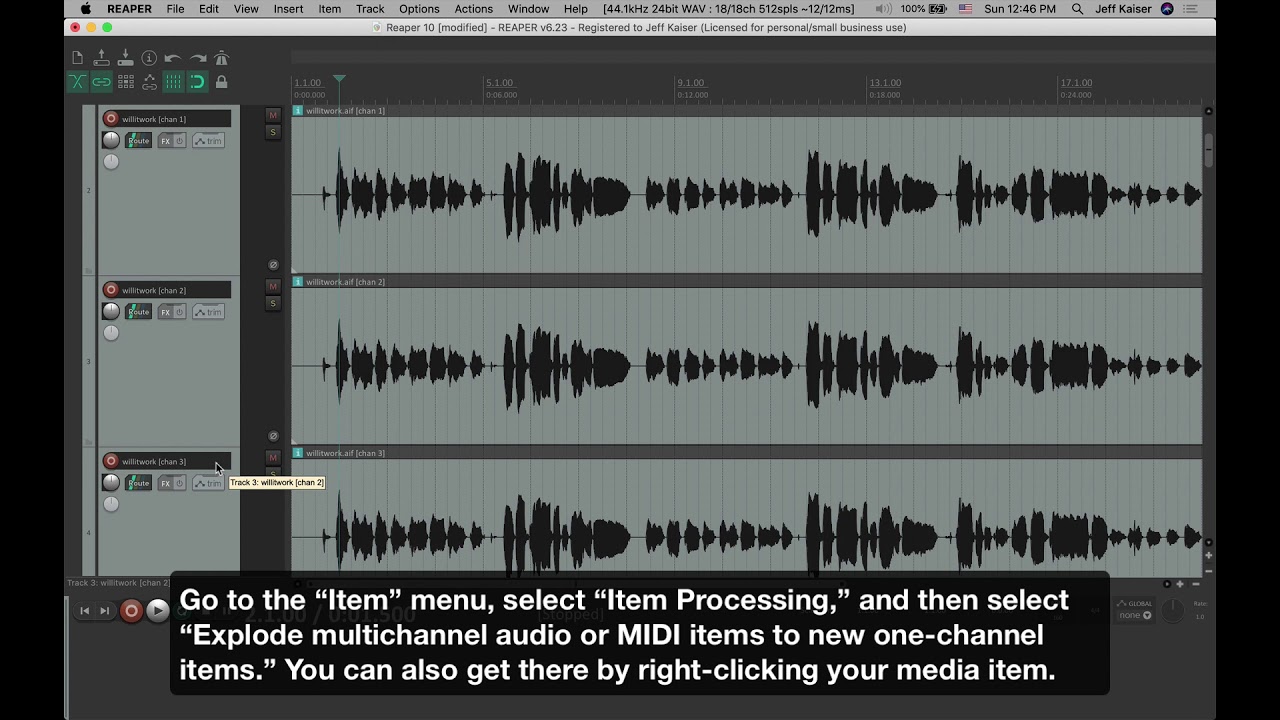Open the Options menu
Image resolution: width=1280 pixels, height=720 pixels.
(x=419, y=9)
